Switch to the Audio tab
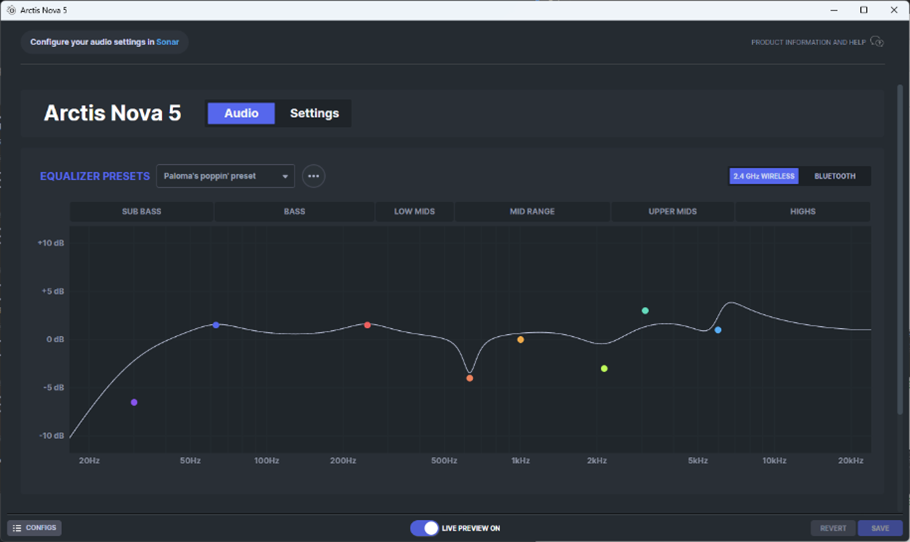 coord(241,113)
